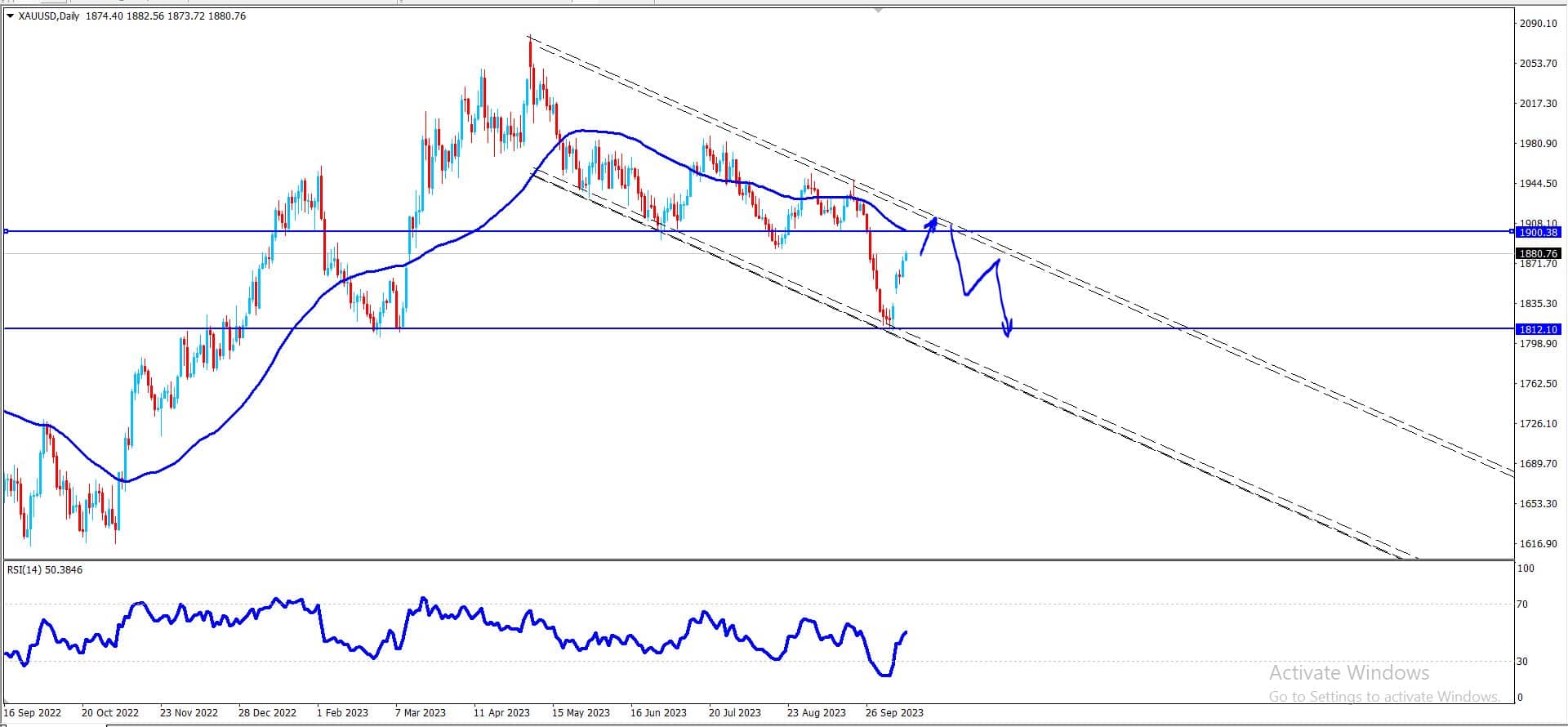Click the 1616.90 price axis label
This screenshot has height=727, width=1568.
[1538, 544]
